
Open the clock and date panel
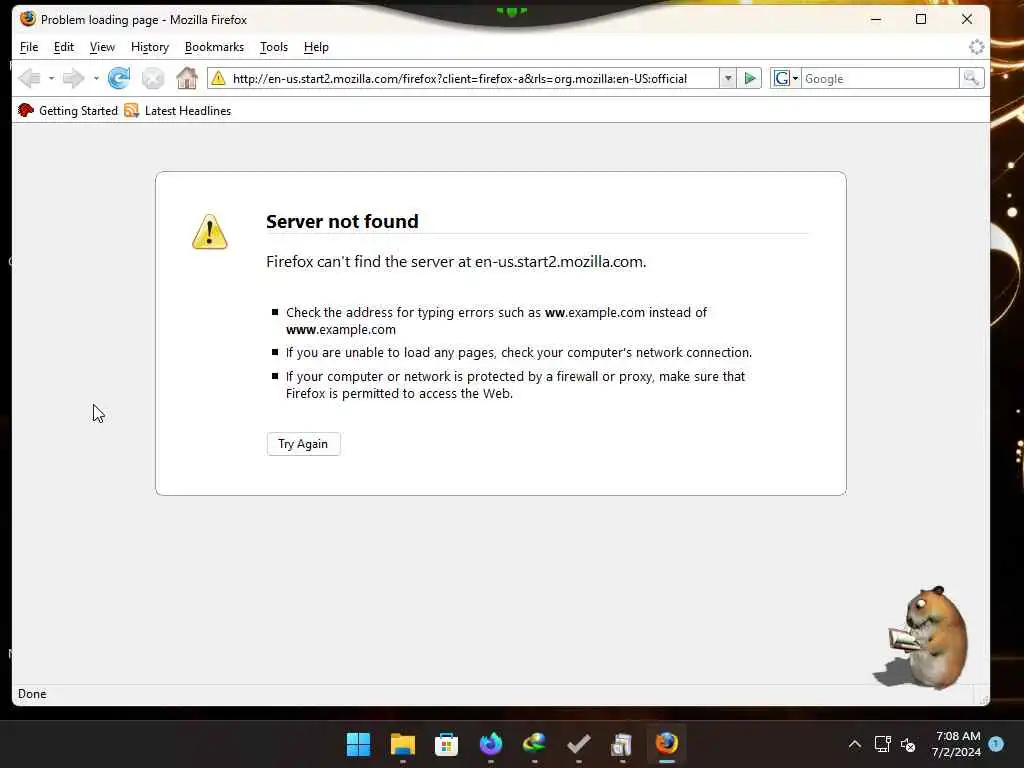(957, 744)
